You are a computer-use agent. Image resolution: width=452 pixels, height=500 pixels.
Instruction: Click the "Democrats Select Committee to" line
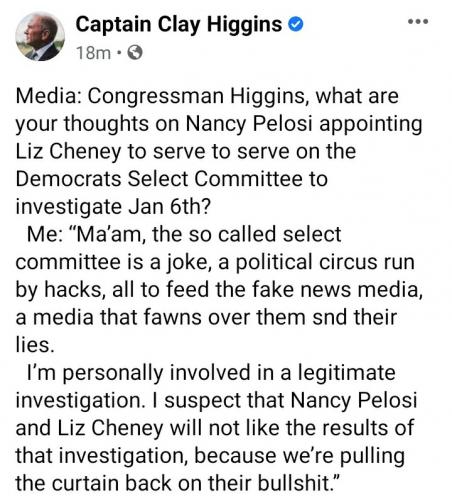172,179
